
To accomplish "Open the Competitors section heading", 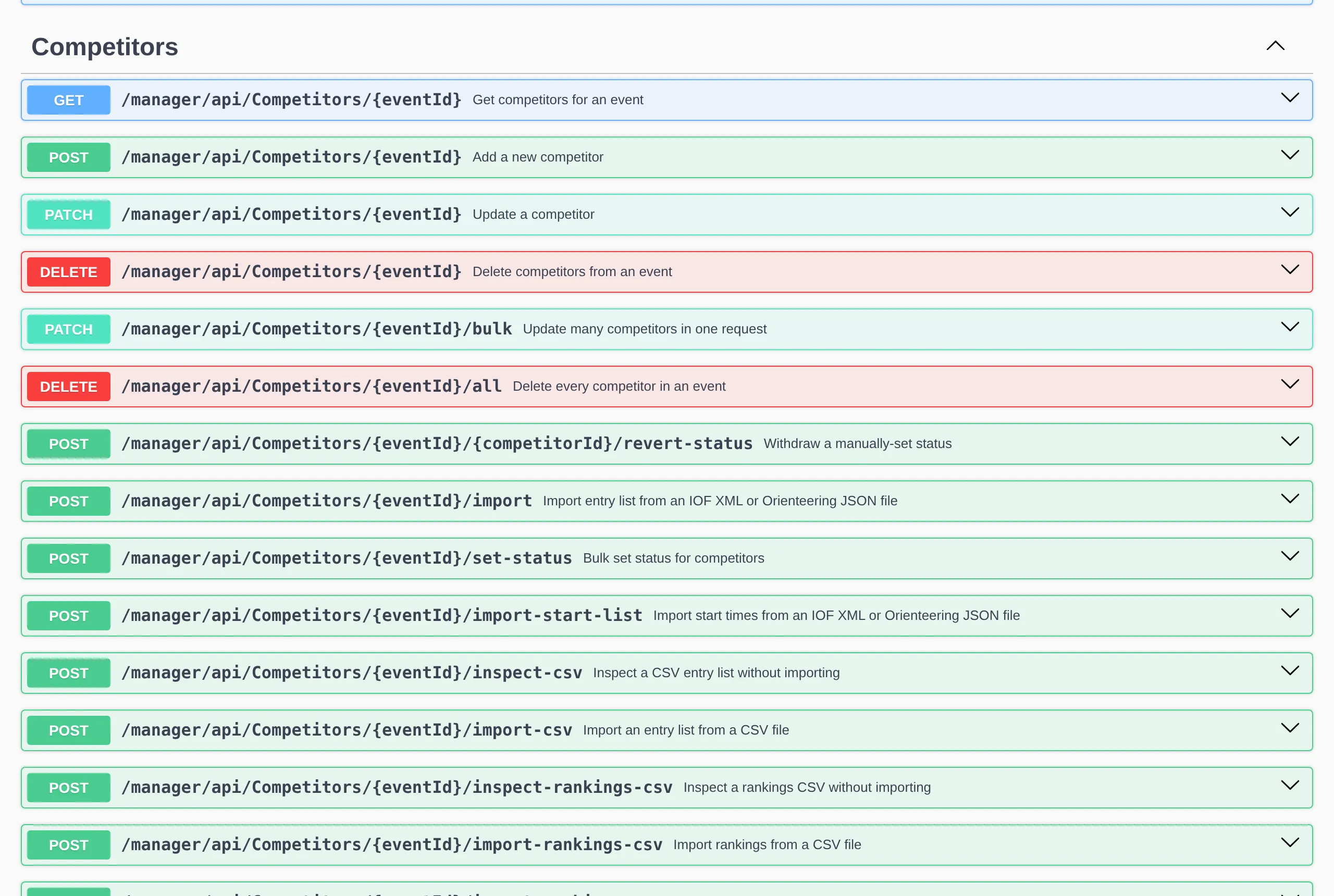I will click(105, 47).
